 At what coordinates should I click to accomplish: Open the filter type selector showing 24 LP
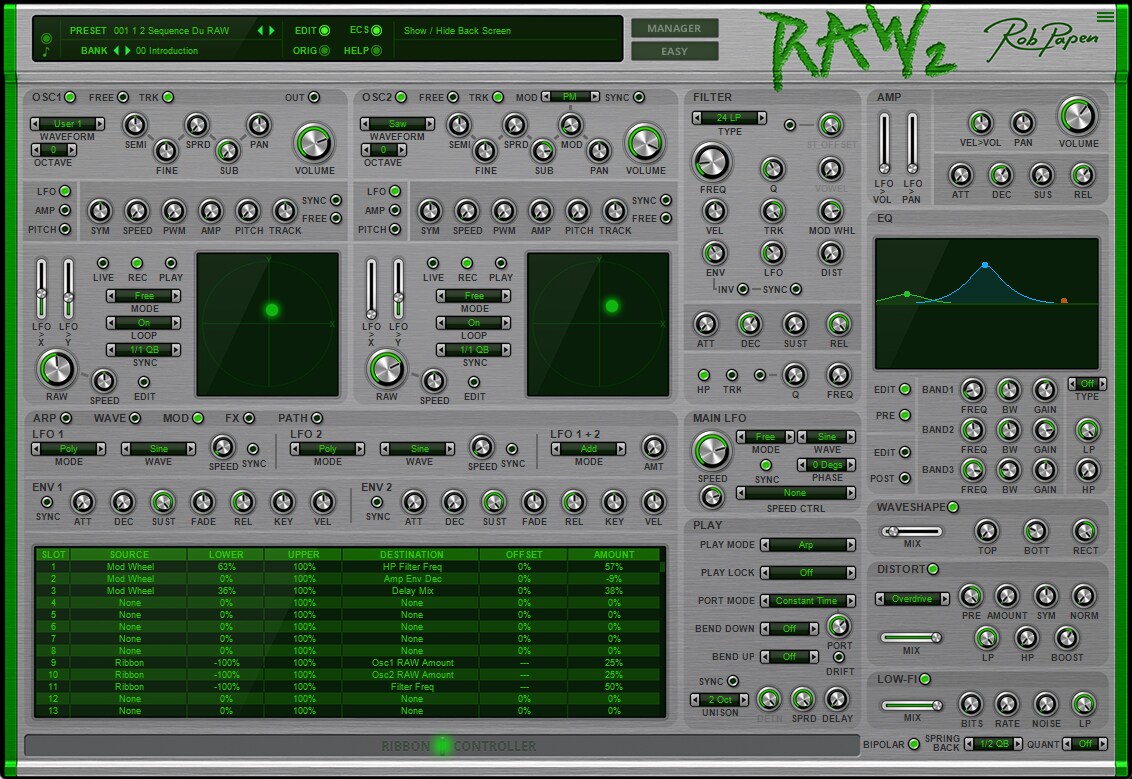click(729, 118)
